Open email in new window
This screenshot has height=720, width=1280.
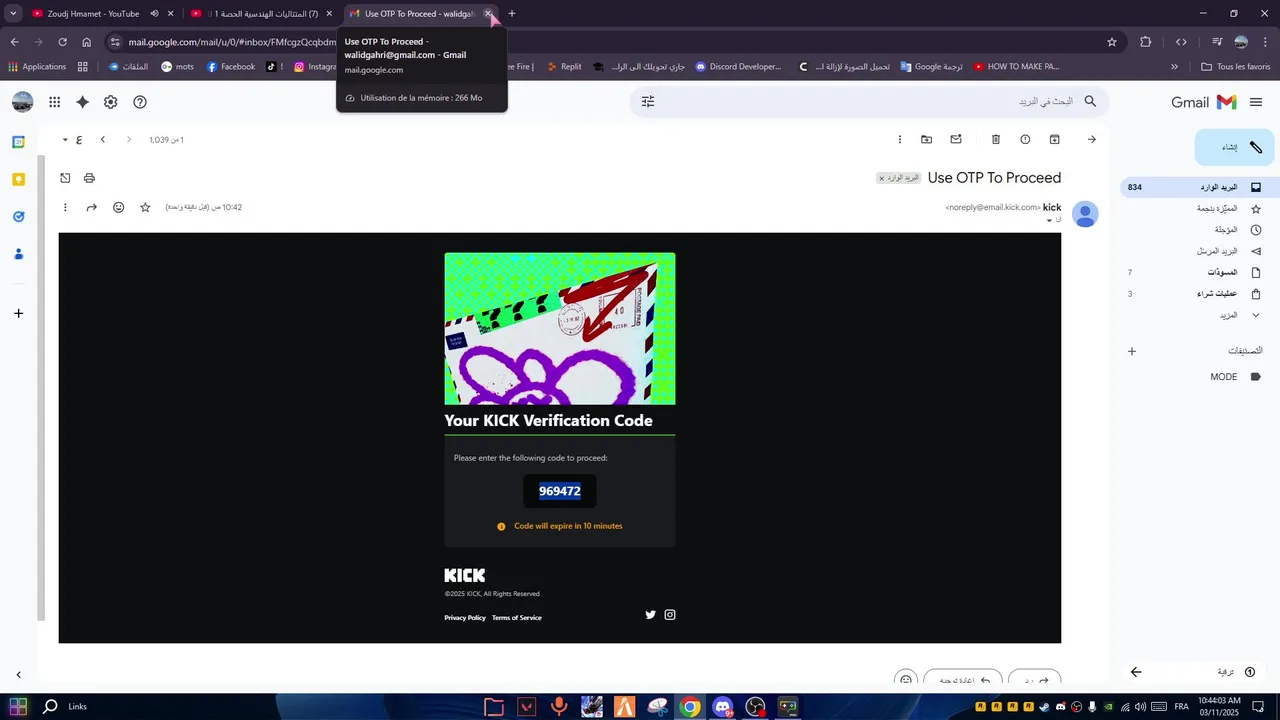click(65, 178)
